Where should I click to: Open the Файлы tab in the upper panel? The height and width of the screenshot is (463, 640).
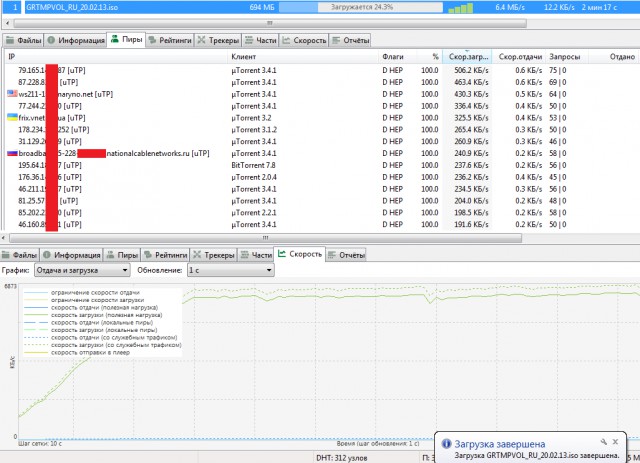24,40
